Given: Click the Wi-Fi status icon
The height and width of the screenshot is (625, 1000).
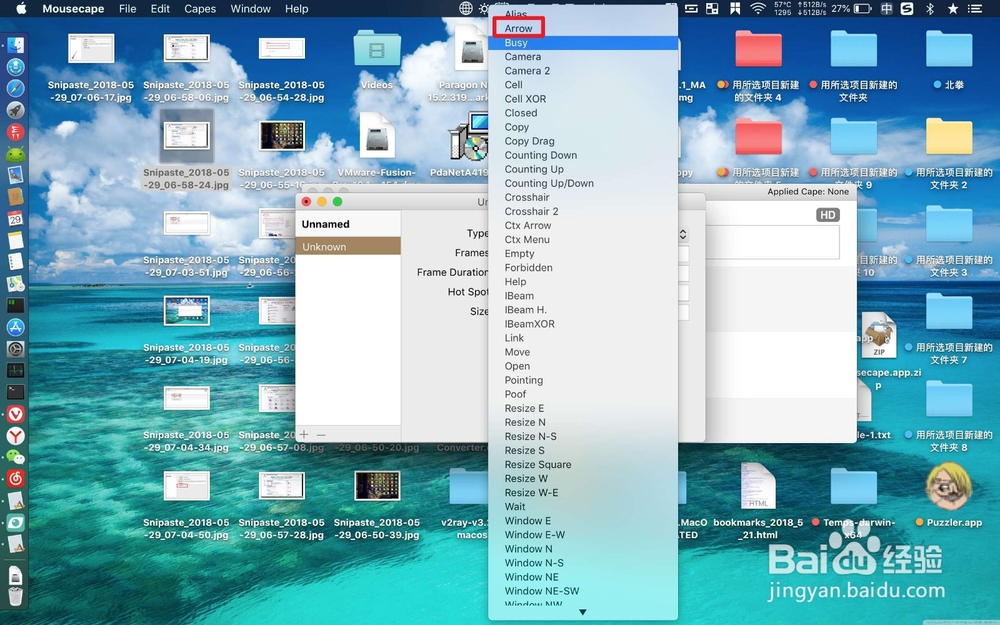Looking at the screenshot, I should [758, 8].
